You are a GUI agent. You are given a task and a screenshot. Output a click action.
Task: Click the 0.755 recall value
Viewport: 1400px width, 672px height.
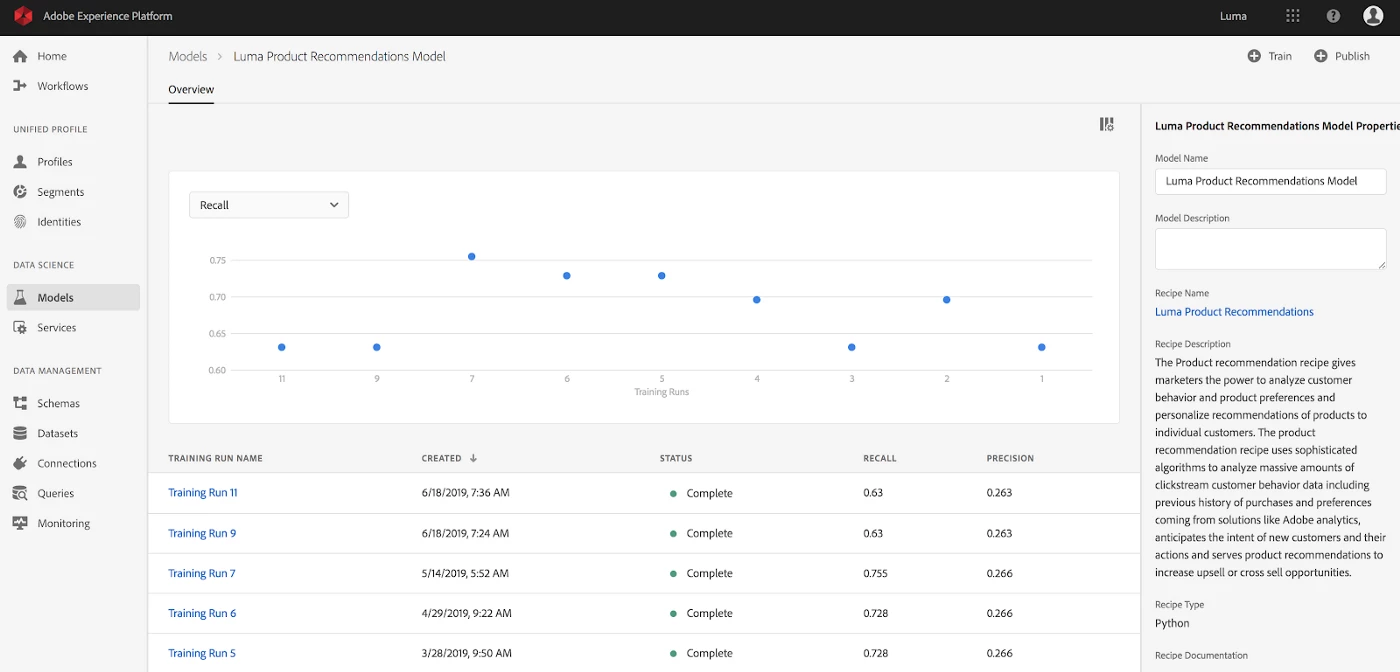pos(877,573)
